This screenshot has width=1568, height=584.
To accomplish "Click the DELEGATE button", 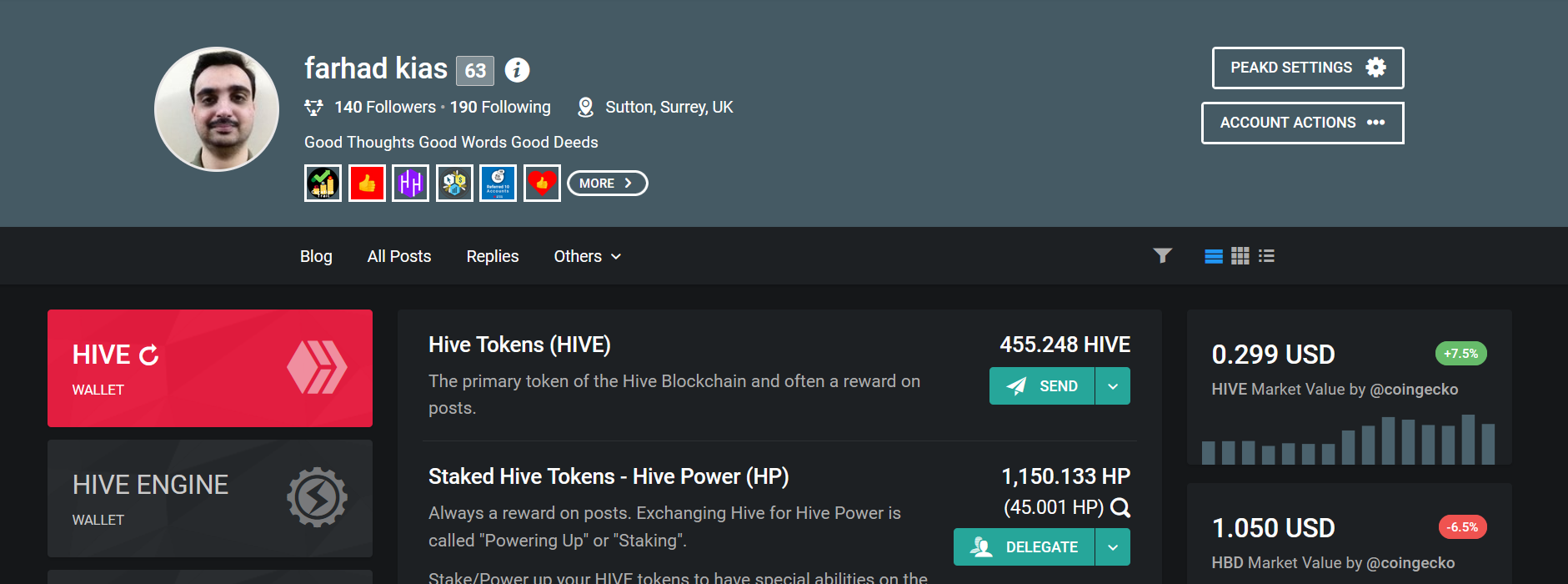I will point(1024,547).
